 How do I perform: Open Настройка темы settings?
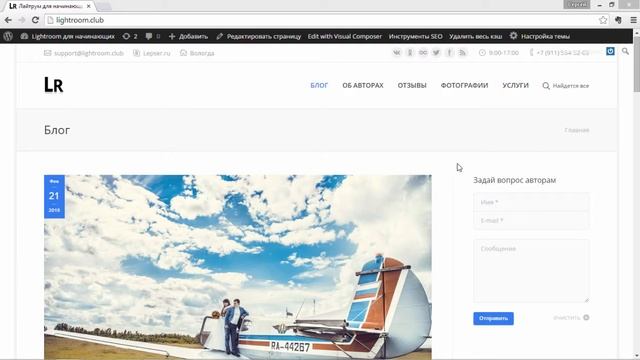click(539, 36)
